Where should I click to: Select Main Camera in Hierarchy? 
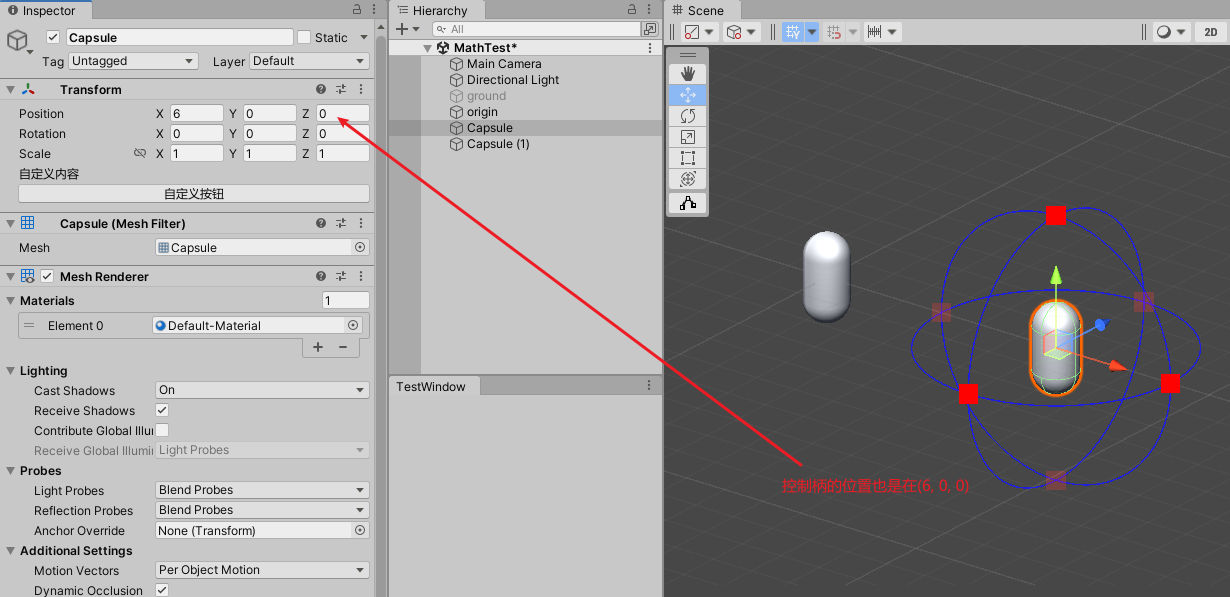[504, 64]
